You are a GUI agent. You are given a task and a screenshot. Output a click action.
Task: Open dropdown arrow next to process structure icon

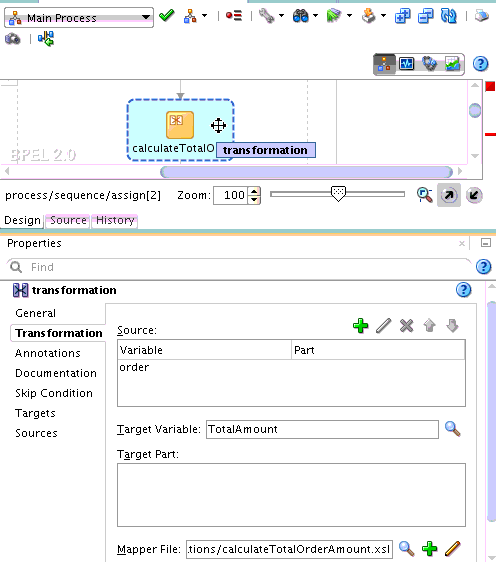[204, 16]
